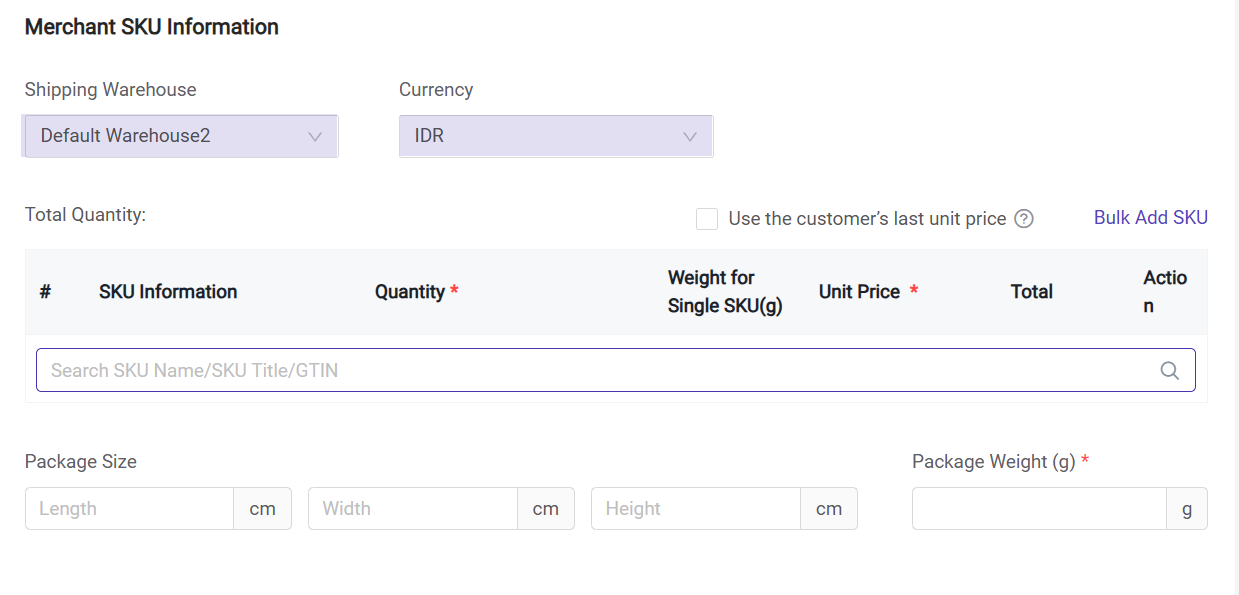The width and height of the screenshot is (1239, 595).
Task: Click the Shipping Warehouse chevron arrow
Action: (x=314, y=137)
